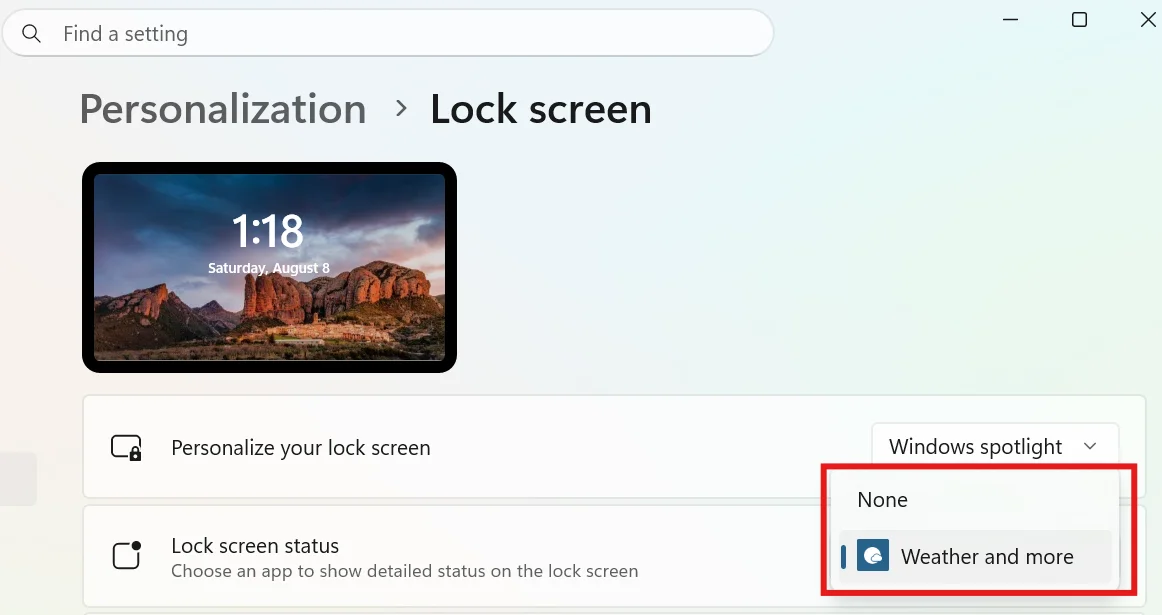This screenshot has width=1162, height=615.
Task: Click the 1:18 clock in preview
Action: (x=268, y=230)
